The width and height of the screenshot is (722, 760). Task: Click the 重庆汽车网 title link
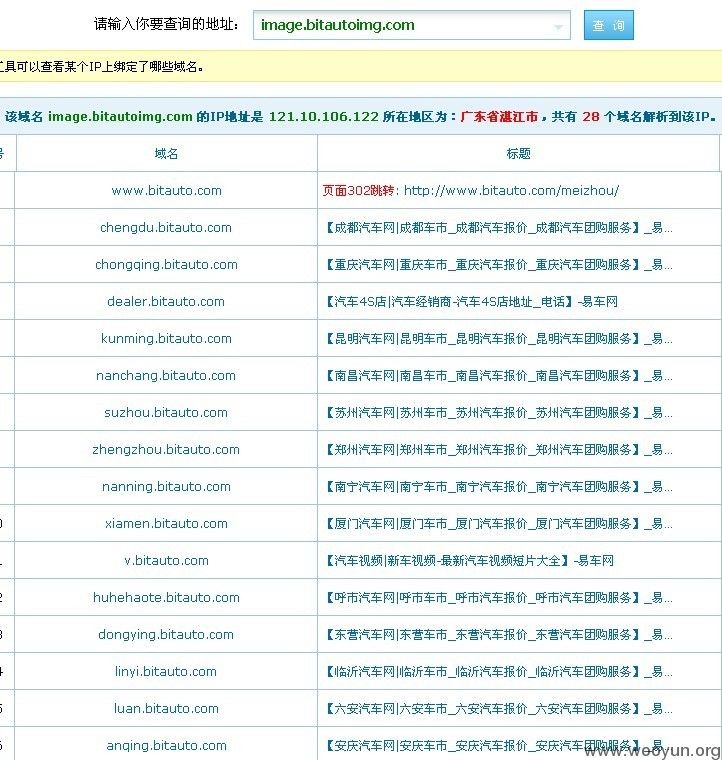pos(499,265)
